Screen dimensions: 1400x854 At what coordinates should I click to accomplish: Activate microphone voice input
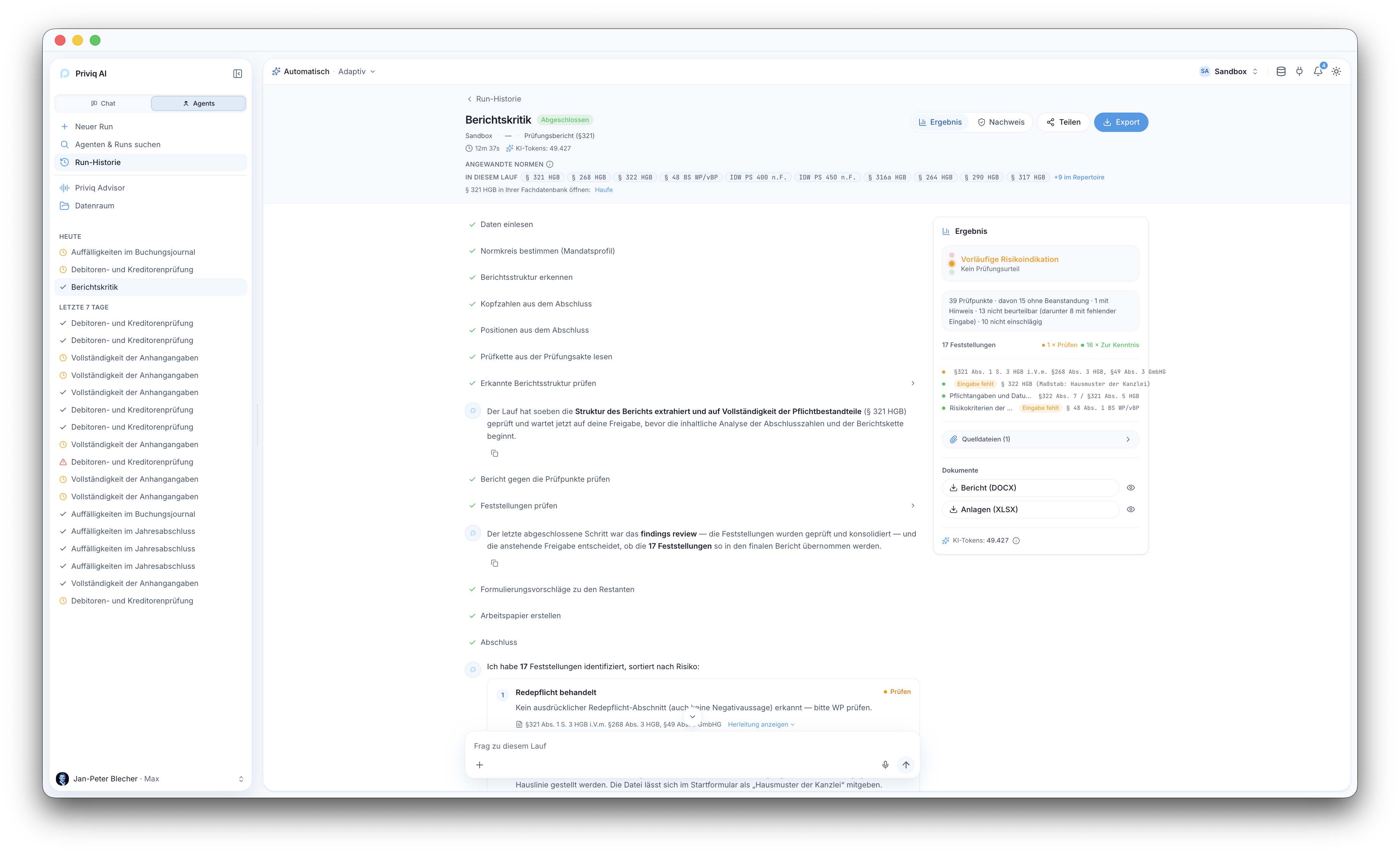(x=885, y=765)
